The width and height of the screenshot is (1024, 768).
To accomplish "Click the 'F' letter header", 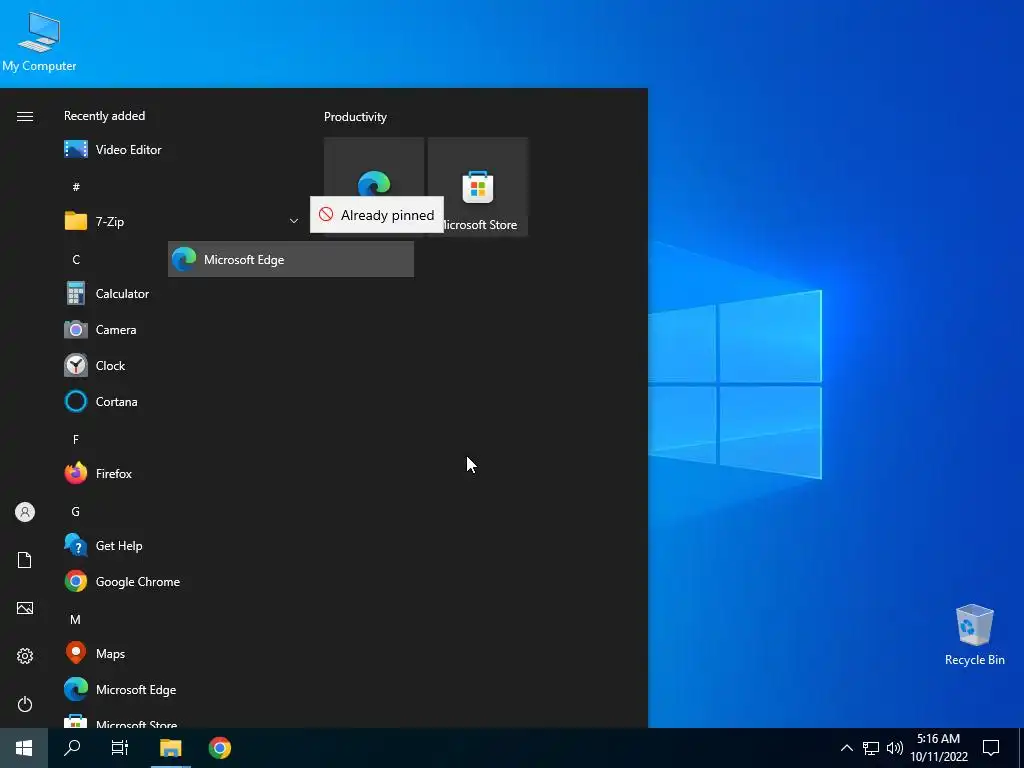I will [76, 440].
